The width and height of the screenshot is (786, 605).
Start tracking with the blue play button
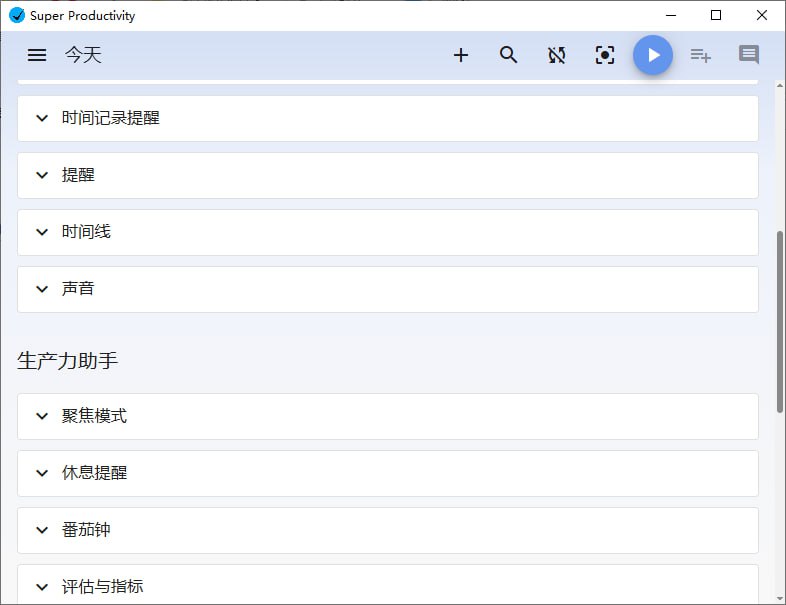point(653,55)
